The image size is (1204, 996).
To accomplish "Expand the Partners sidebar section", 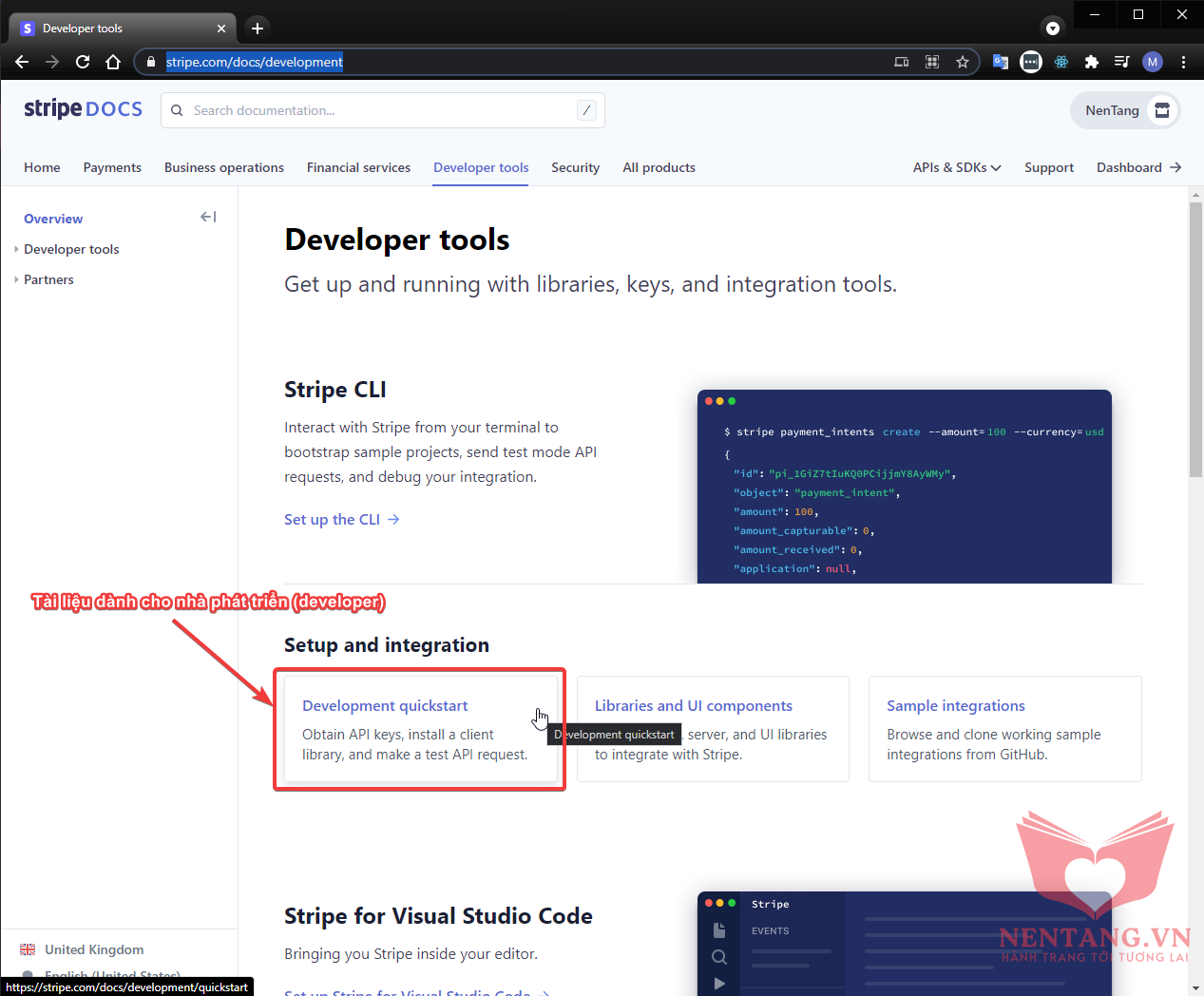I will [x=48, y=279].
